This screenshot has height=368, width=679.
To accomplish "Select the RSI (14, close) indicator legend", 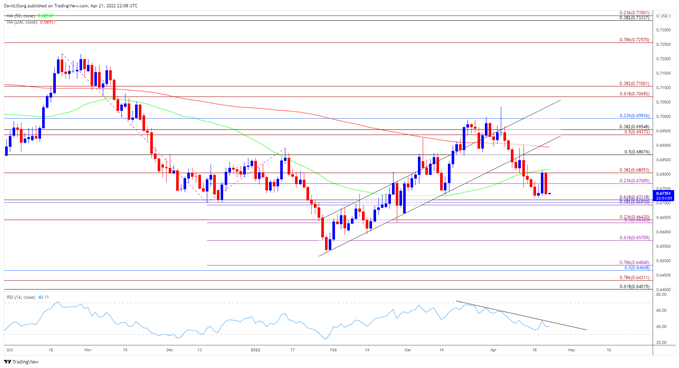I will click(27, 297).
